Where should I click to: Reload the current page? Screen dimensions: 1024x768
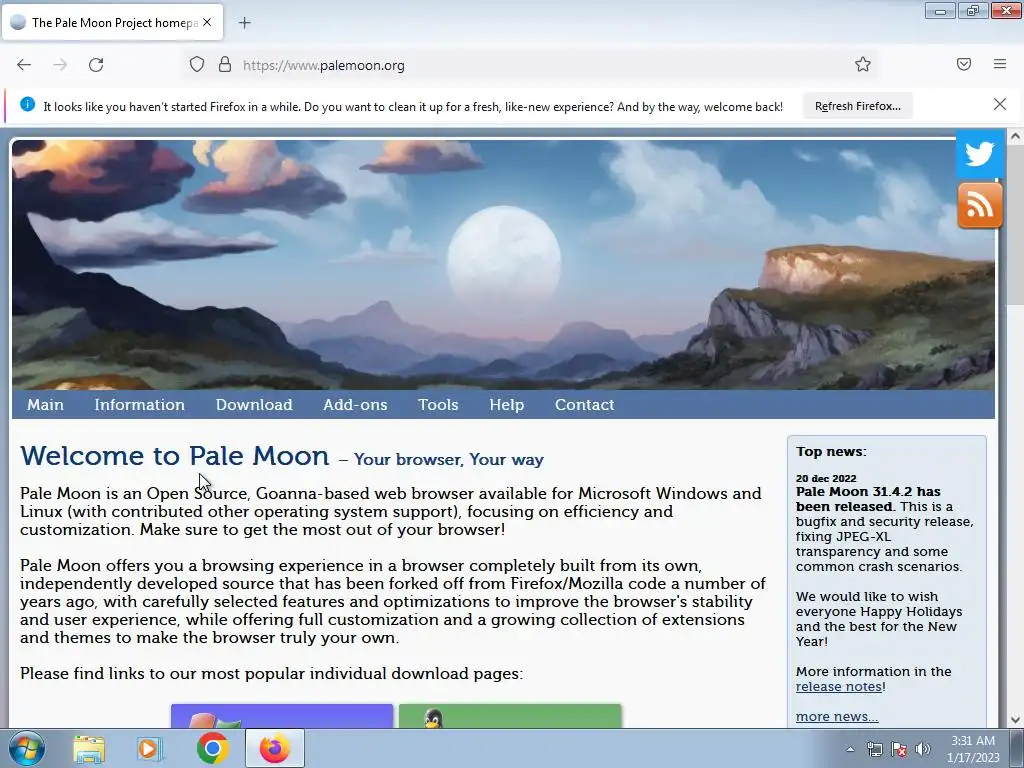click(x=96, y=65)
